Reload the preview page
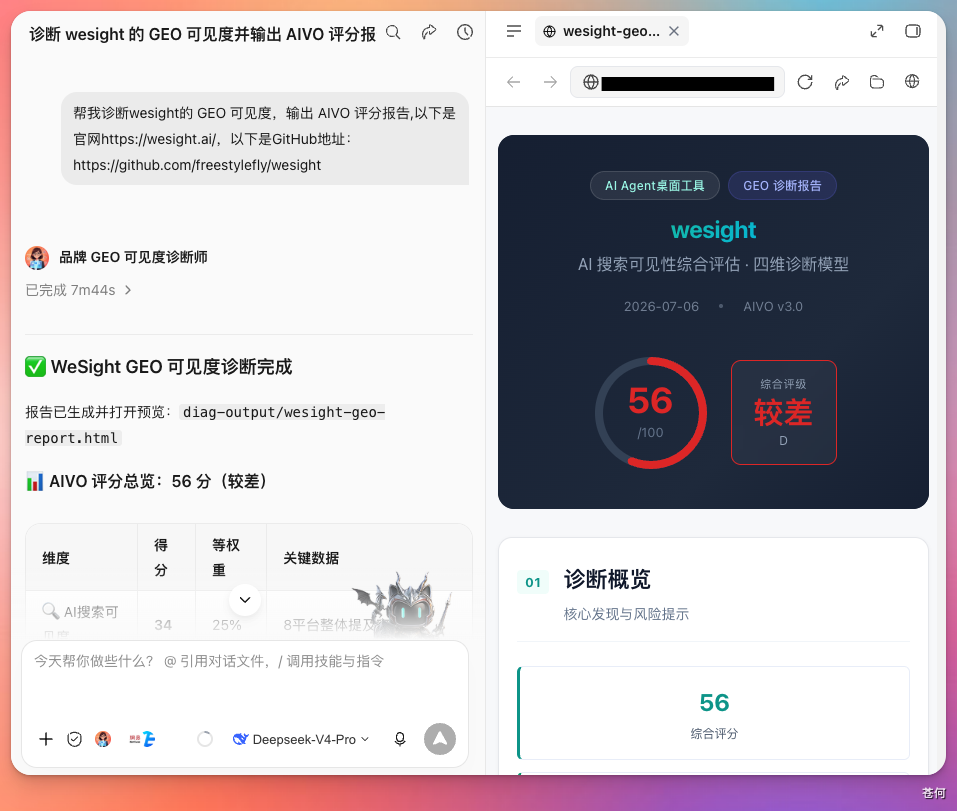The height and width of the screenshot is (811, 957). click(x=805, y=82)
